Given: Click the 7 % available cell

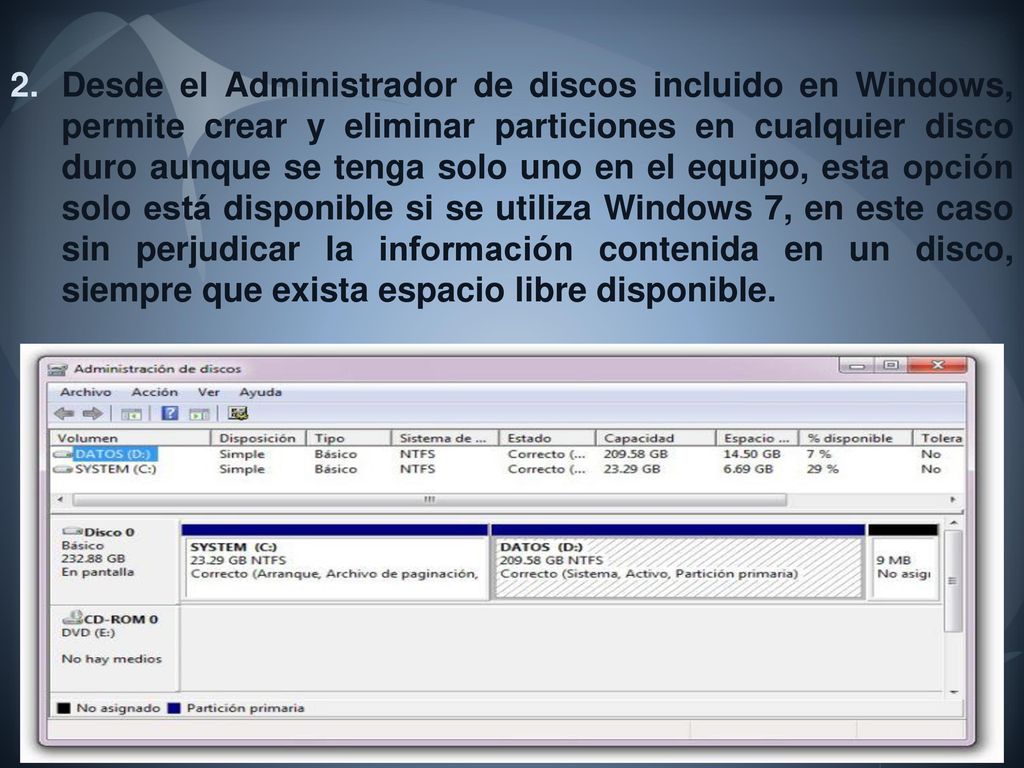Looking at the screenshot, I should tap(819, 454).
